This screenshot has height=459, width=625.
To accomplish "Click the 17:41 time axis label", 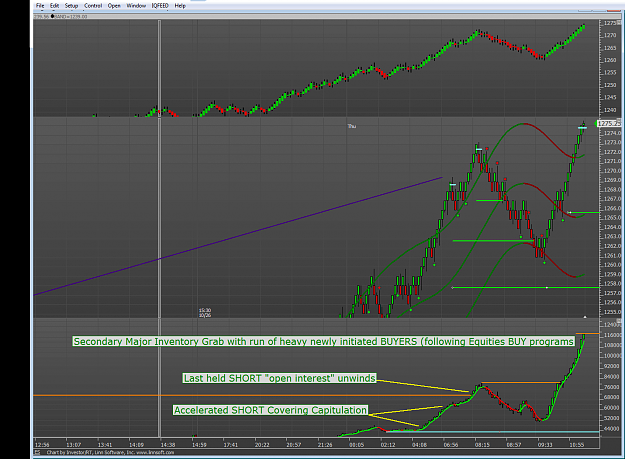I will pyautogui.click(x=230, y=445).
